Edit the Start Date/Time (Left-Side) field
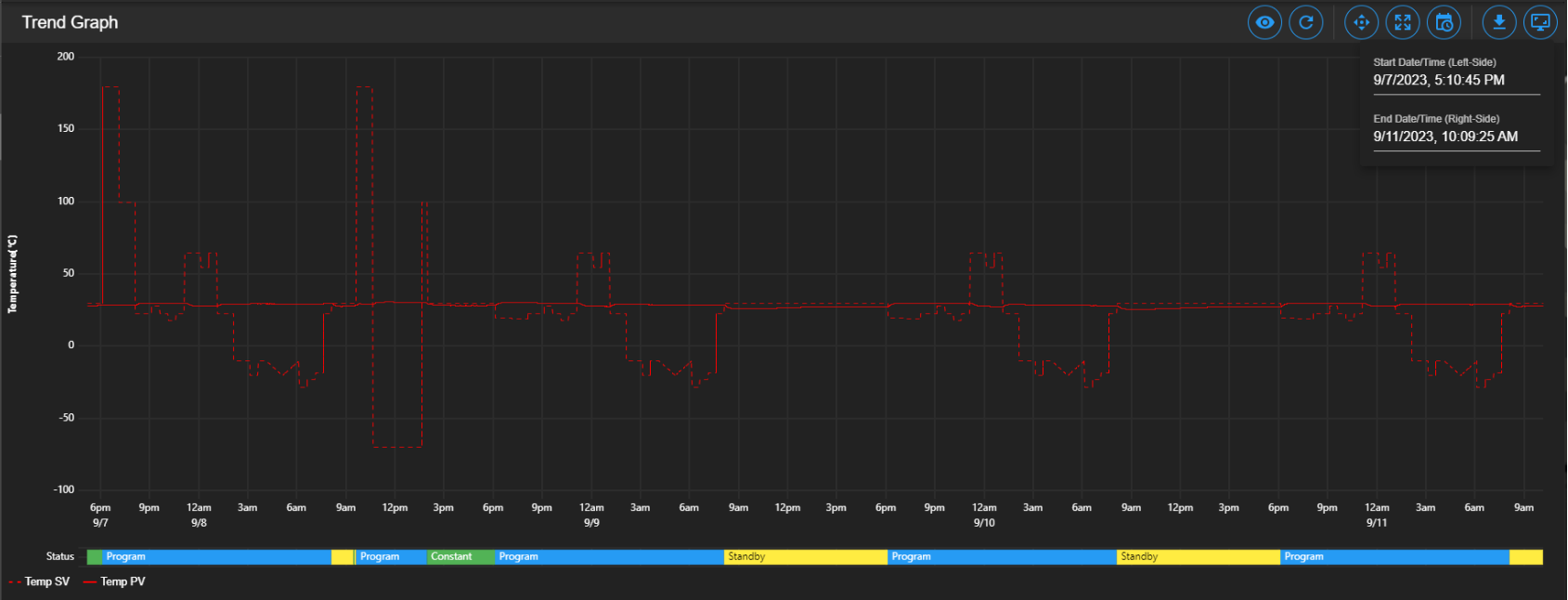1568x600 pixels. coord(1457,81)
